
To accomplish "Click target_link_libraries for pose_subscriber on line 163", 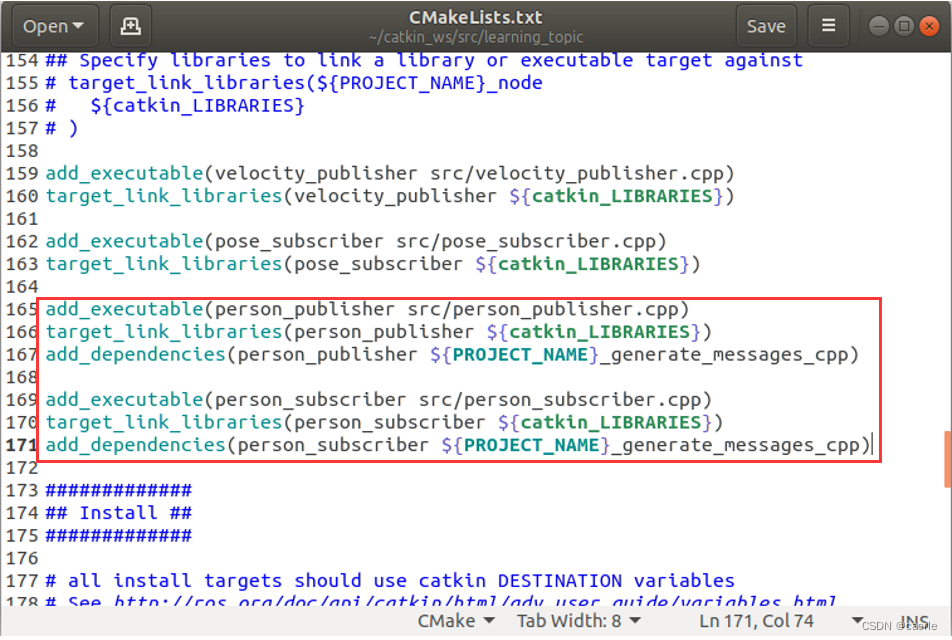I will tap(373, 264).
